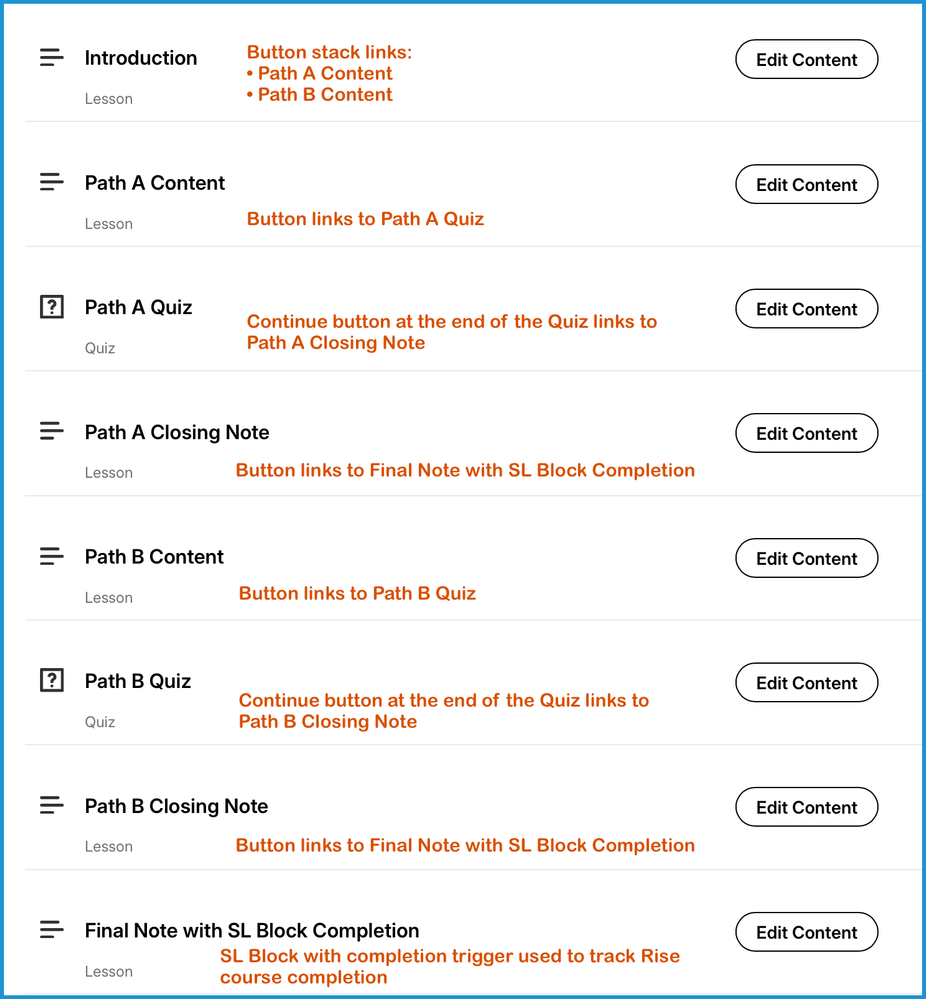Image resolution: width=926 pixels, height=999 pixels.
Task: Click the Path A Quiz question-mark icon
Action: click(51, 307)
